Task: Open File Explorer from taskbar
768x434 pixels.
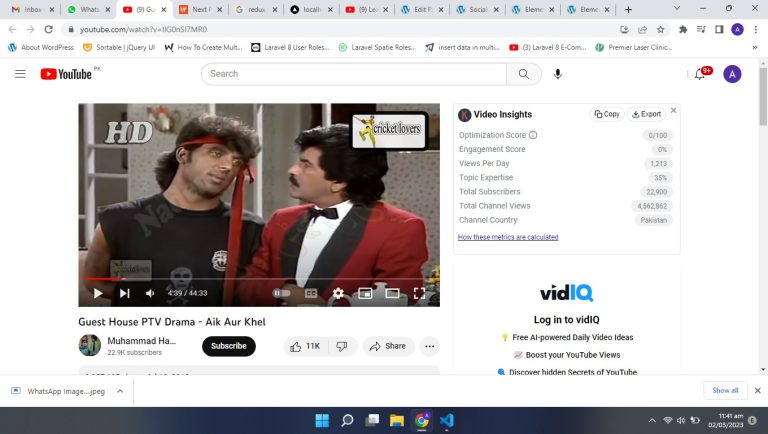Action: [397, 421]
